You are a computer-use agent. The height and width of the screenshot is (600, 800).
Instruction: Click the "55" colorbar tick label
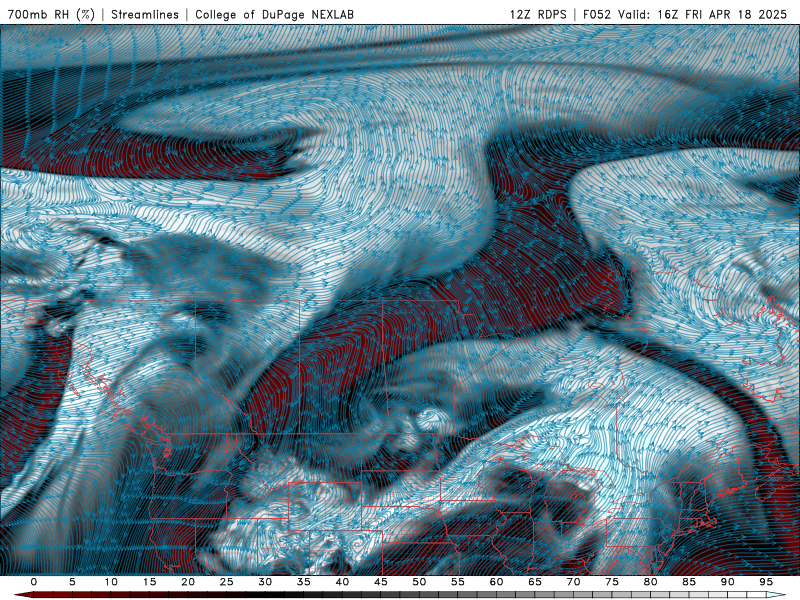tap(458, 582)
